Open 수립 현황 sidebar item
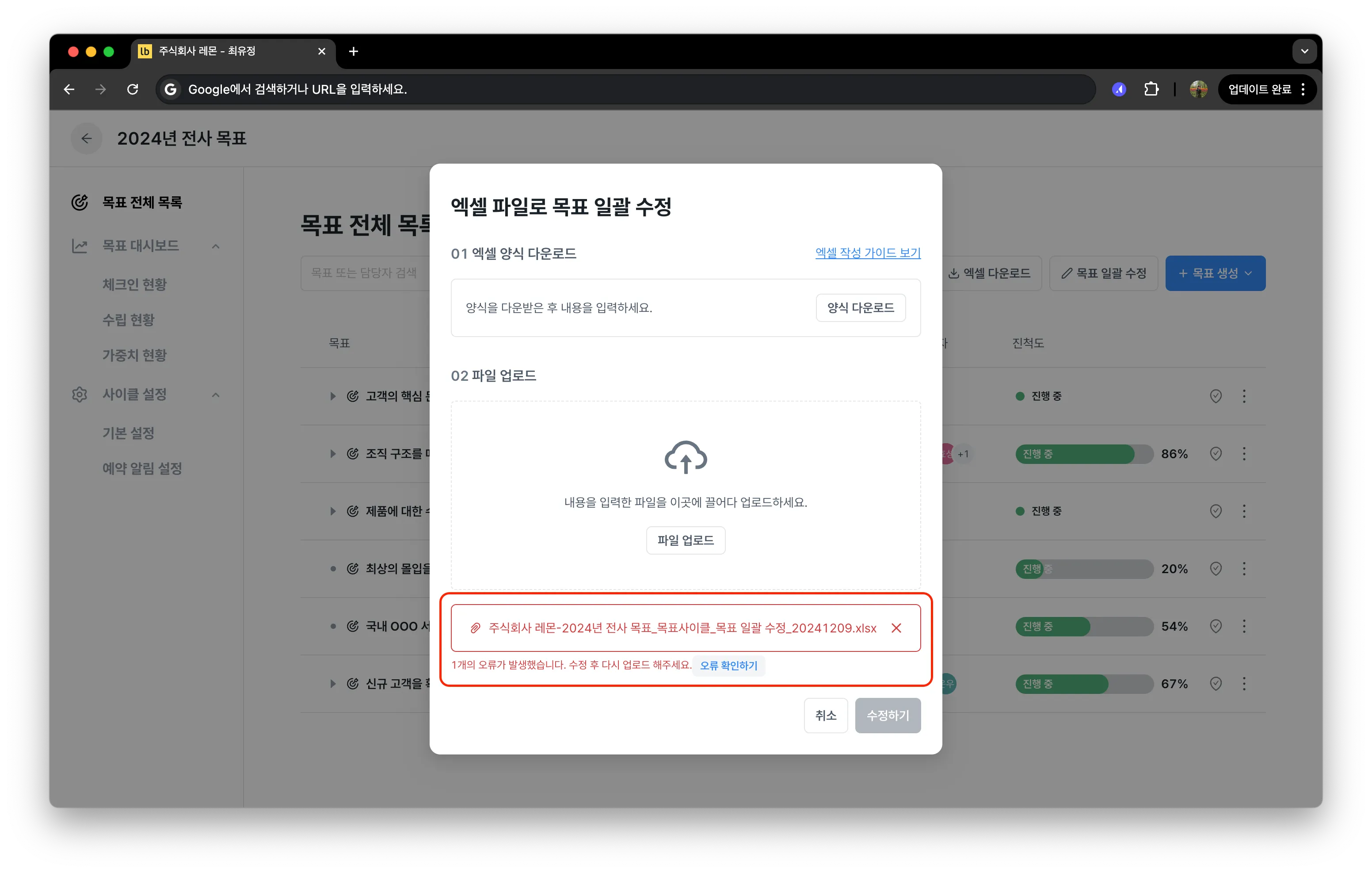 coord(128,320)
